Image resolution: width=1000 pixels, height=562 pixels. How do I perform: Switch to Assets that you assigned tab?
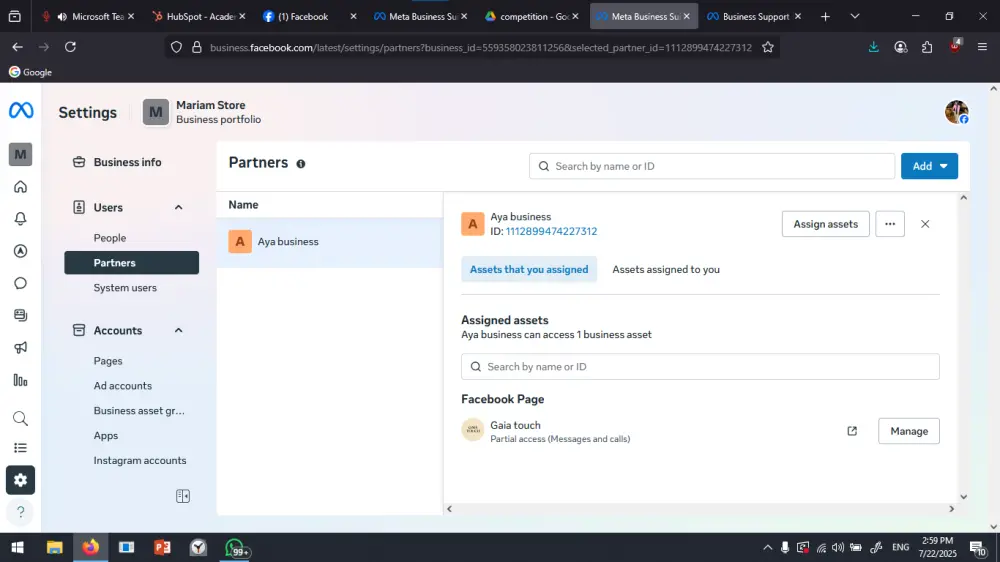click(529, 269)
